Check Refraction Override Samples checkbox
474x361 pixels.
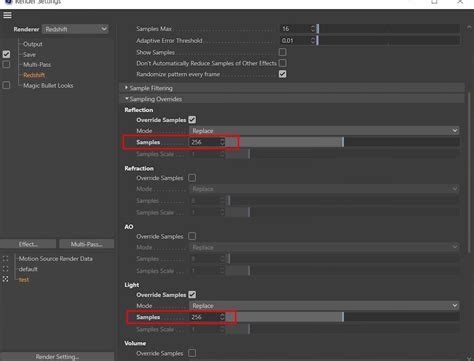coord(192,178)
